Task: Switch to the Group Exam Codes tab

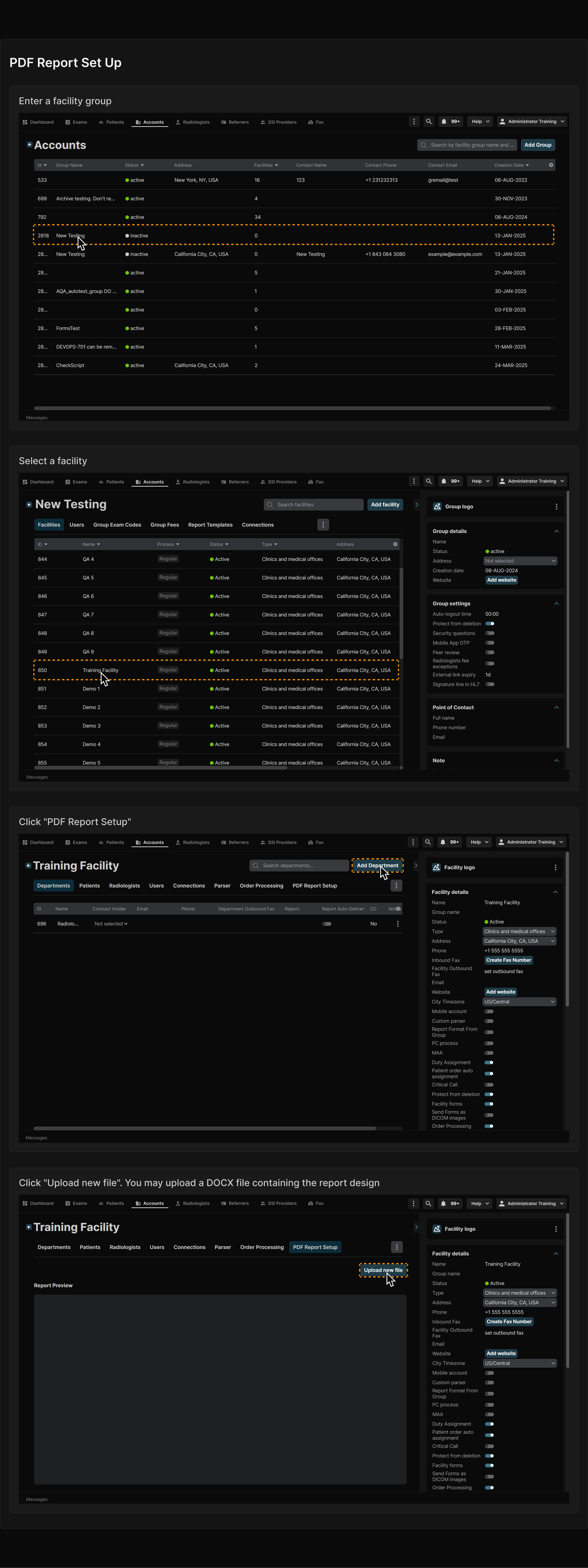Action: pos(117,525)
